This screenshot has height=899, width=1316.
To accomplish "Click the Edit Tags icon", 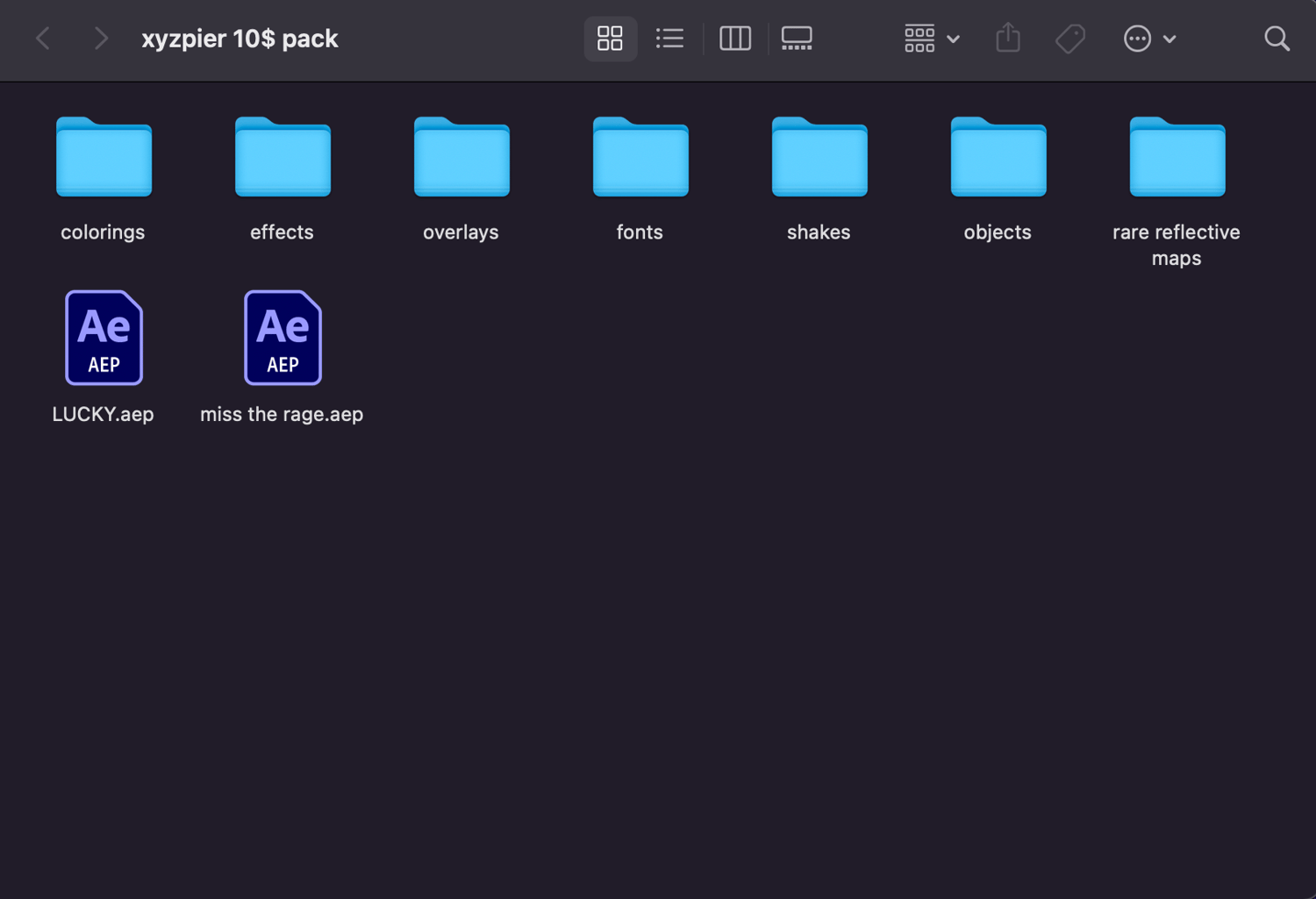I will 1070,39.
